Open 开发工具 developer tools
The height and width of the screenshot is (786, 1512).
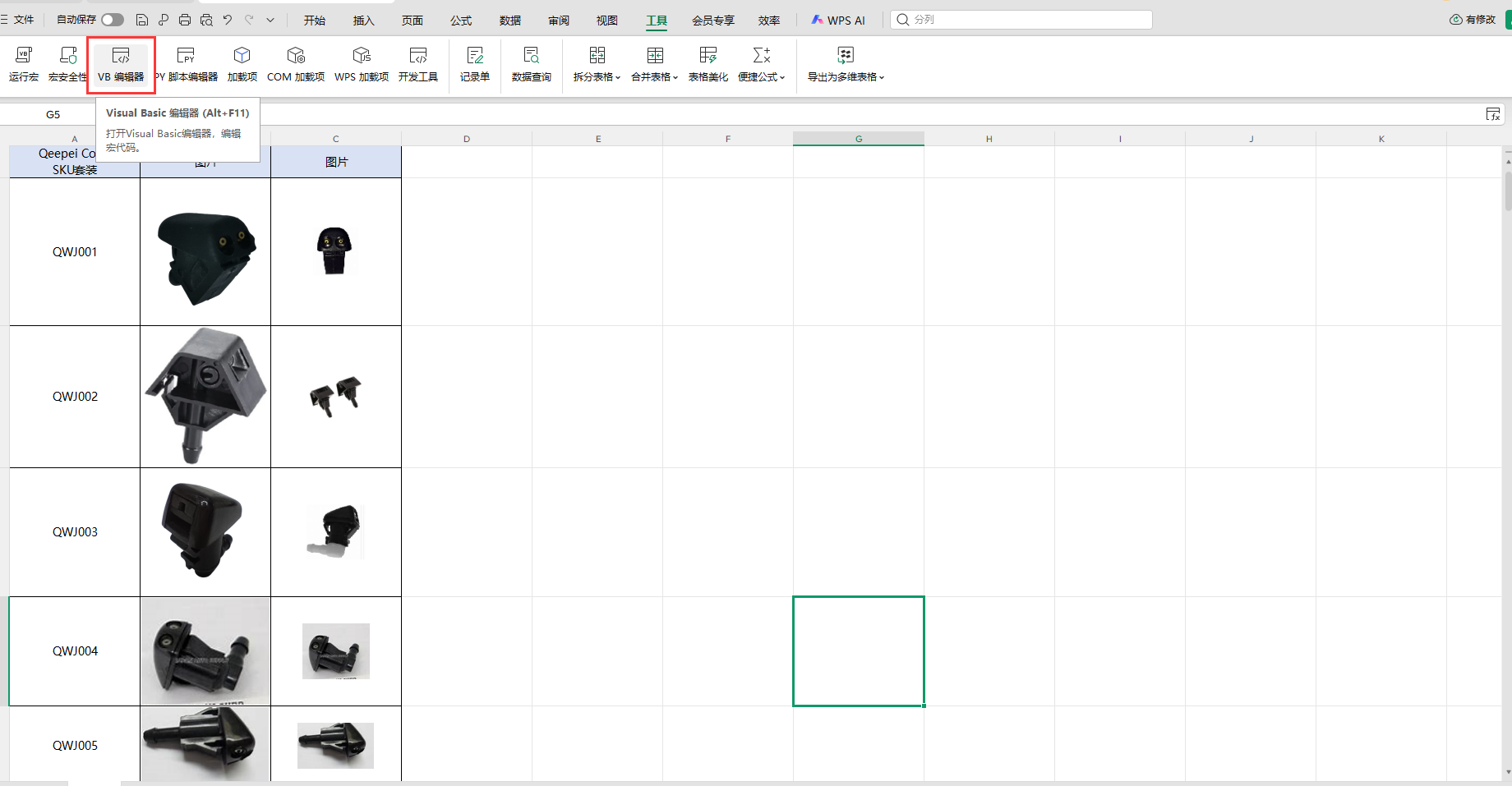[x=418, y=64]
